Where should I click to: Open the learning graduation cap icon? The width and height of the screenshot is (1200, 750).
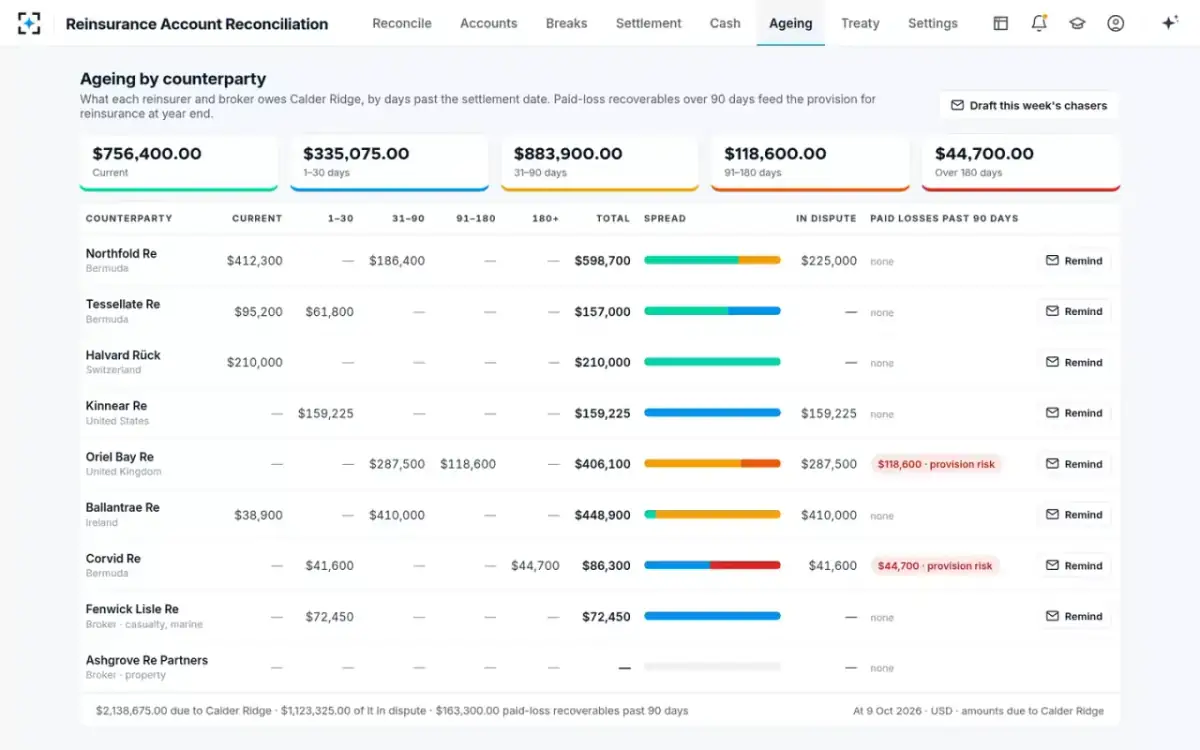pos(1077,23)
